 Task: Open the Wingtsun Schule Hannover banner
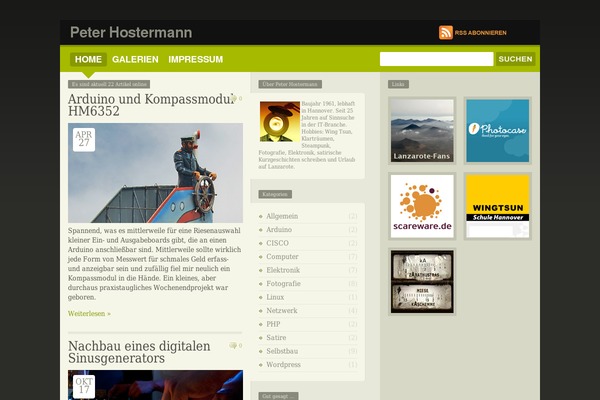498,206
